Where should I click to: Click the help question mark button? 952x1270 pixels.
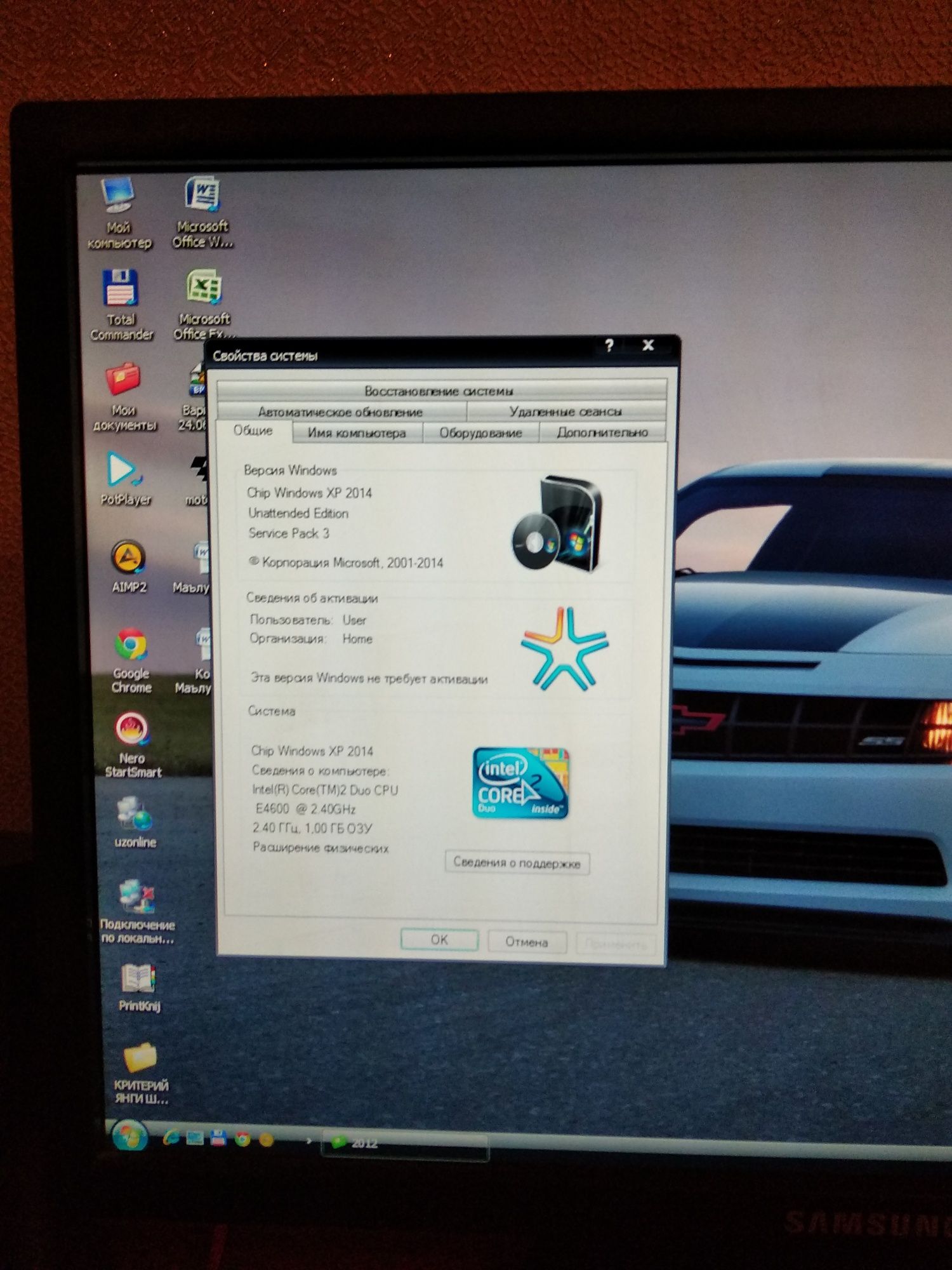click(x=609, y=345)
